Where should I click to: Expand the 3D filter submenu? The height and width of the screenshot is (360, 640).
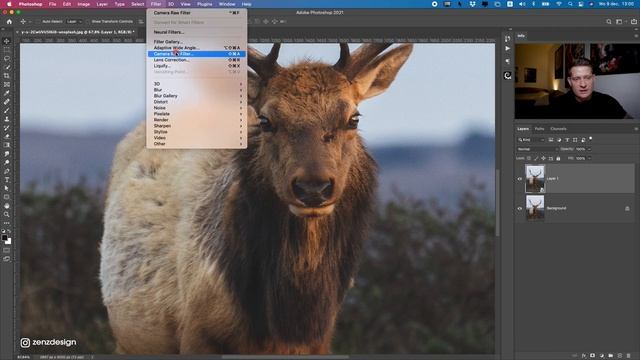tap(196, 84)
